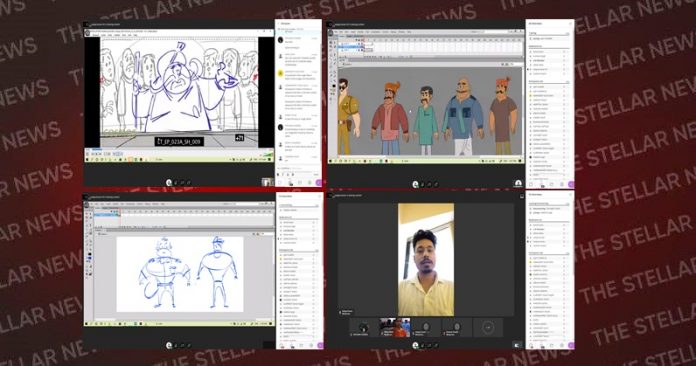The height and width of the screenshot is (366, 696).
Task: Click the black fill swatch in top-right Flash toolbar
Action: coord(334,87)
